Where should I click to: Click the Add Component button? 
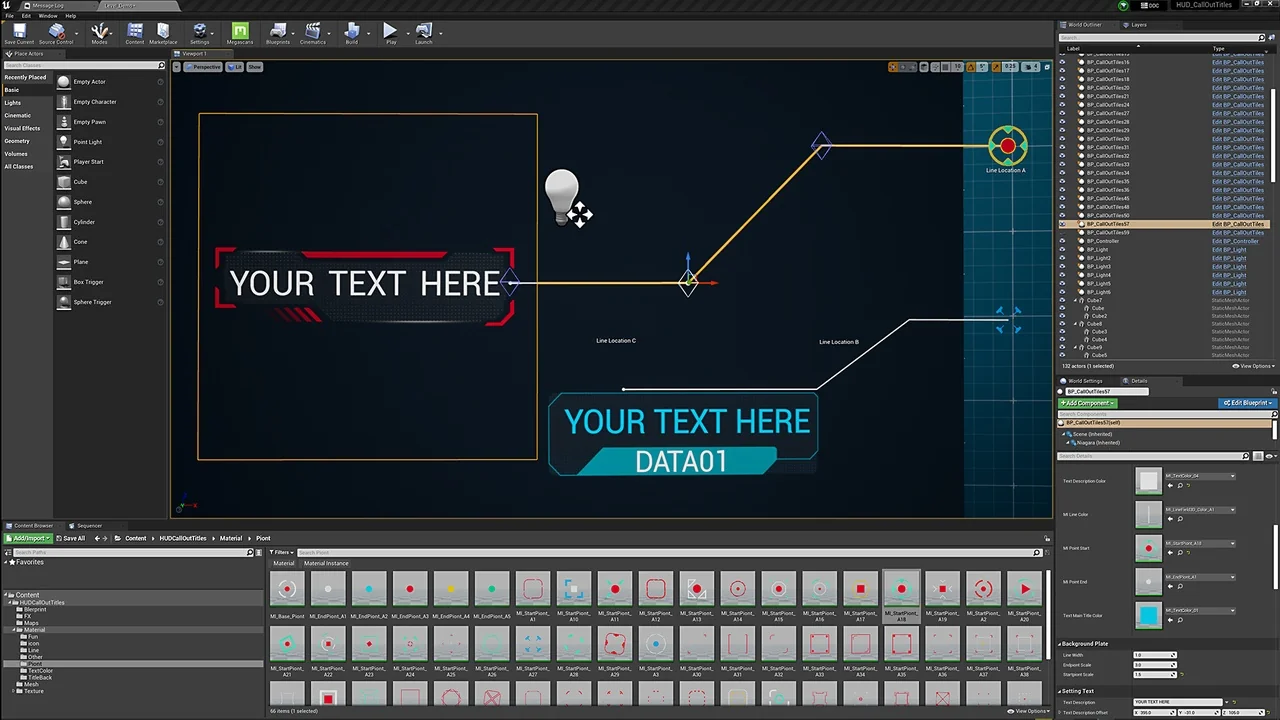(x=1087, y=403)
